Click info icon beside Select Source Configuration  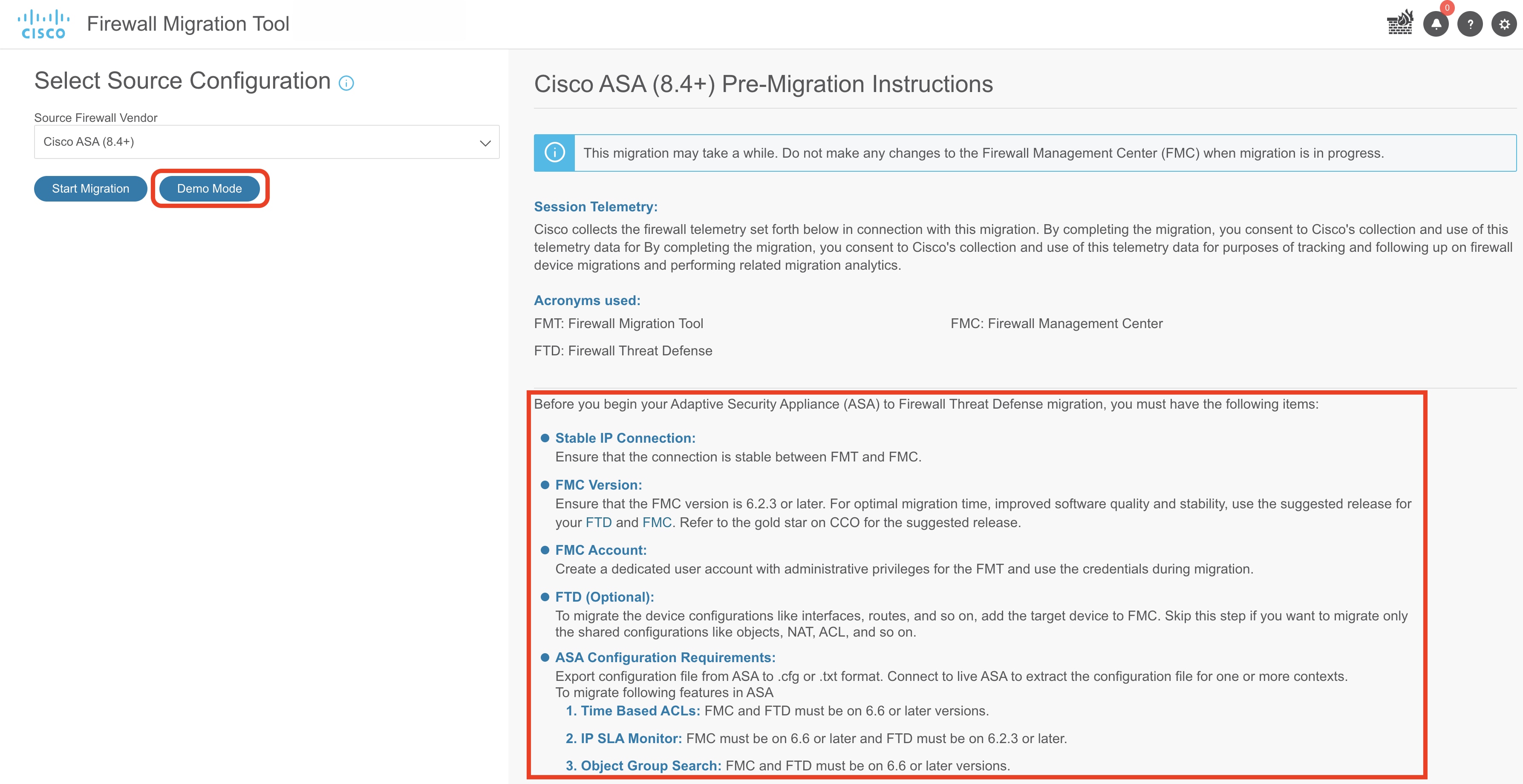click(x=346, y=84)
